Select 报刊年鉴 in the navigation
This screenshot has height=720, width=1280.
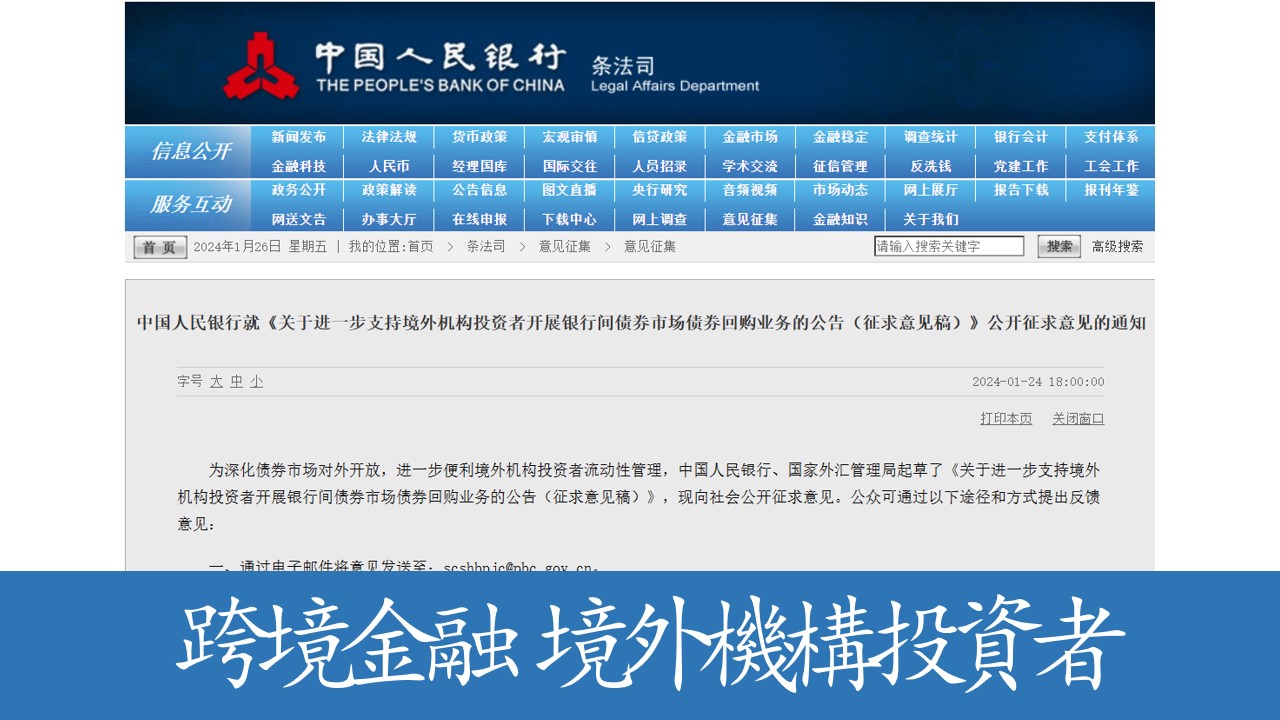(1112, 190)
